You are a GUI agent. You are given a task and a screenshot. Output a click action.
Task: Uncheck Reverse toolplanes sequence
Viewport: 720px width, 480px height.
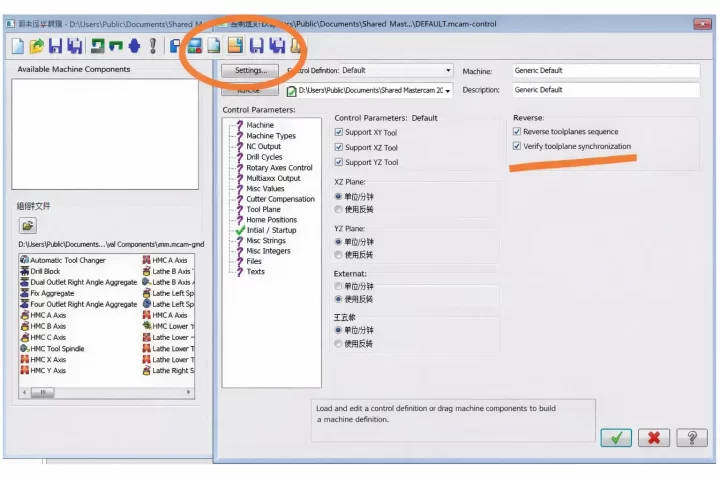517,132
